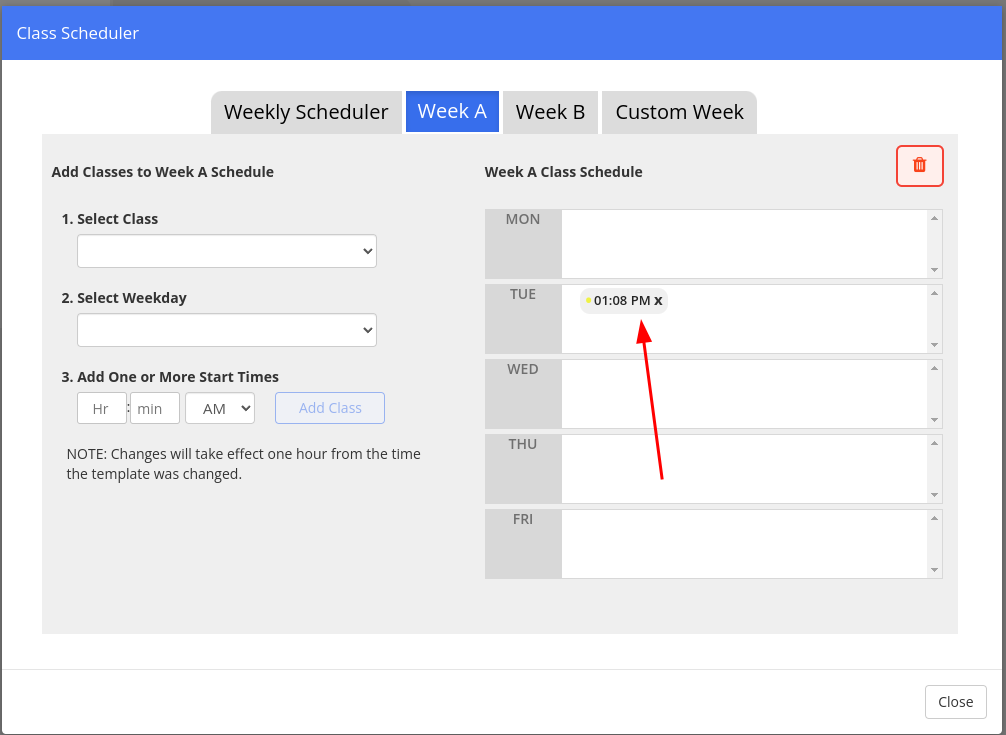Click the MON day label

click(x=523, y=219)
